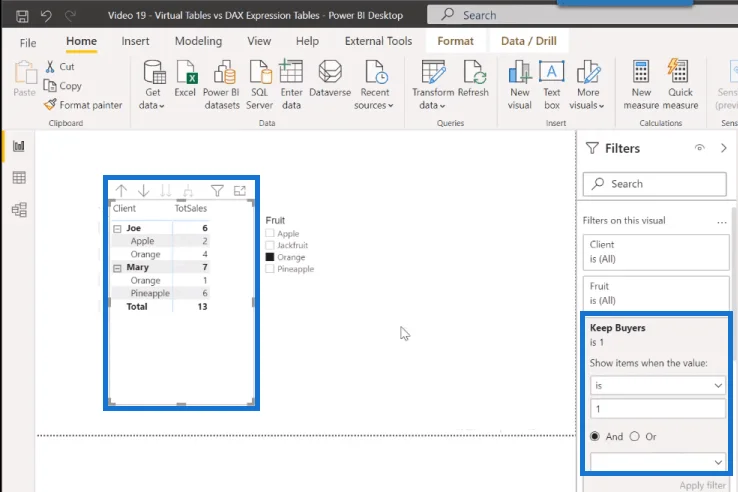Switch to the Modeling tab
738x492 pixels.
coord(198,41)
